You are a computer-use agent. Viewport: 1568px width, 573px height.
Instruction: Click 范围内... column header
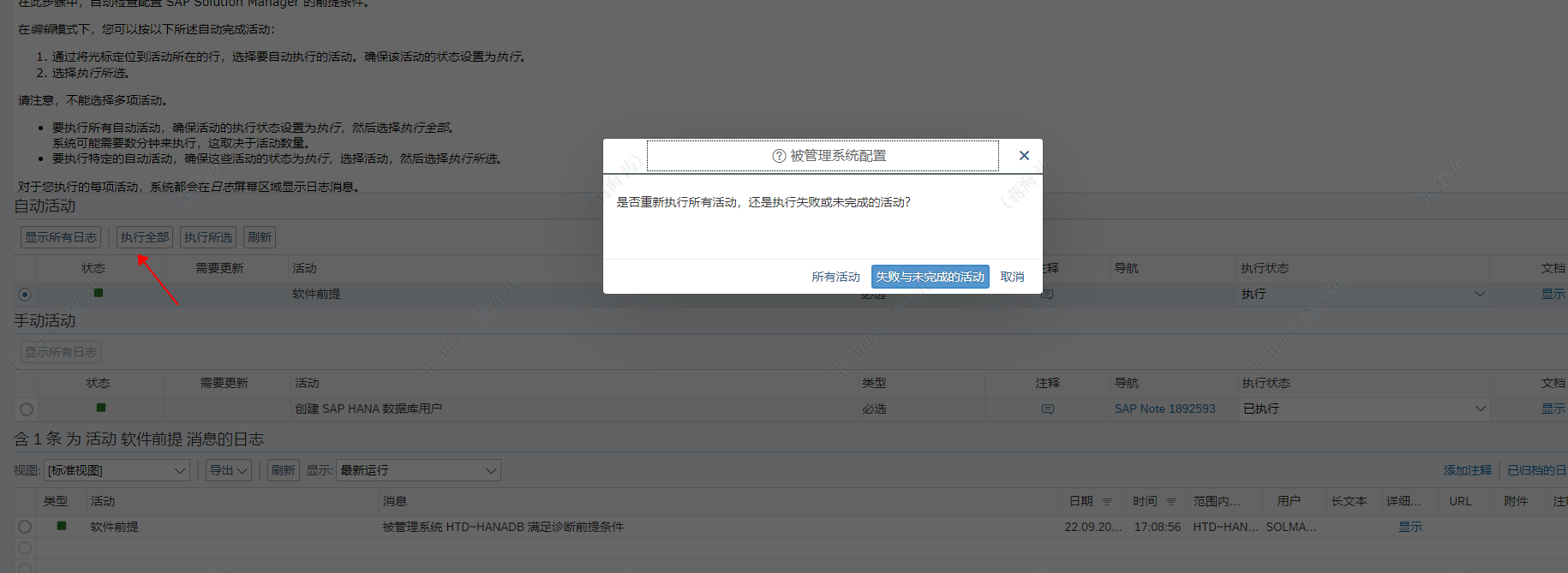coord(1216,501)
